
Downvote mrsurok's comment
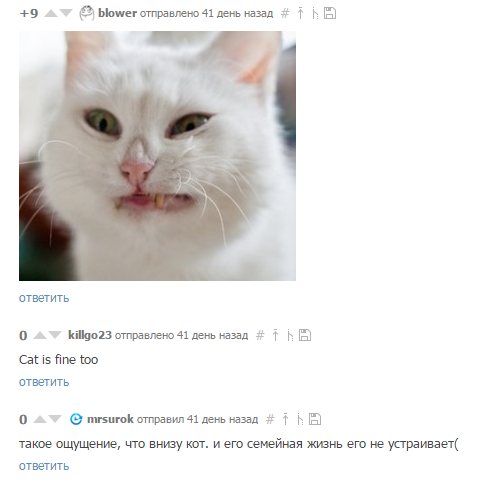[x=55, y=419]
